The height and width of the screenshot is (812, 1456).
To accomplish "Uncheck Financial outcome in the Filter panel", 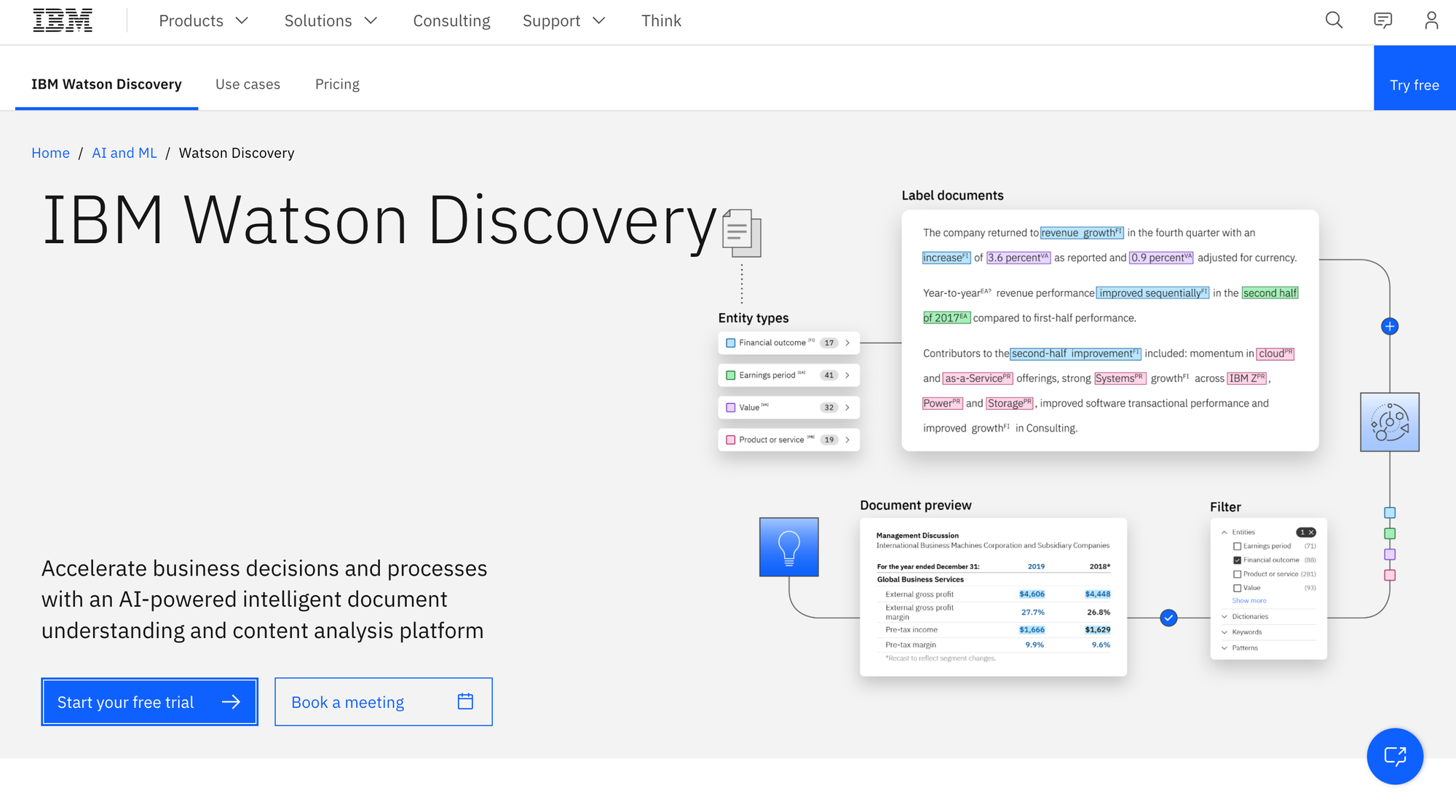I will [x=1237, y=560].
